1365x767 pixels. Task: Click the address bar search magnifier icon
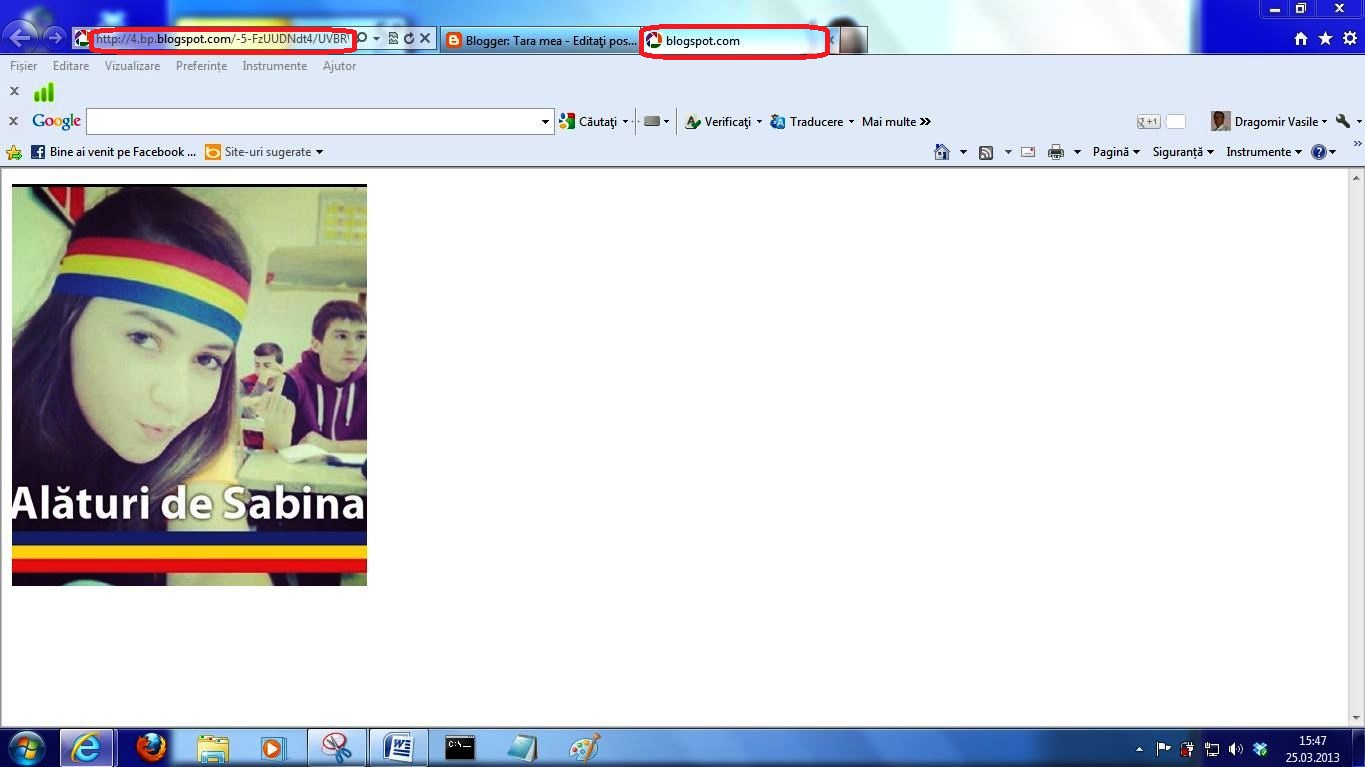362,39
